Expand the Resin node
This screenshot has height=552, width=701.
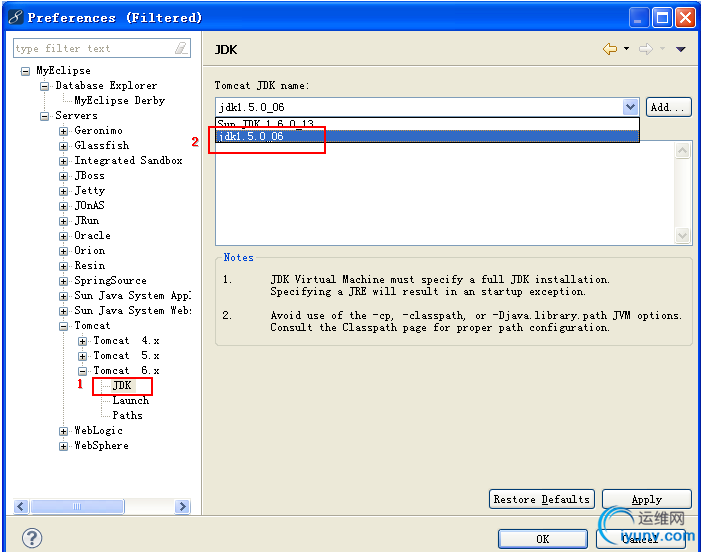[63, 266]
